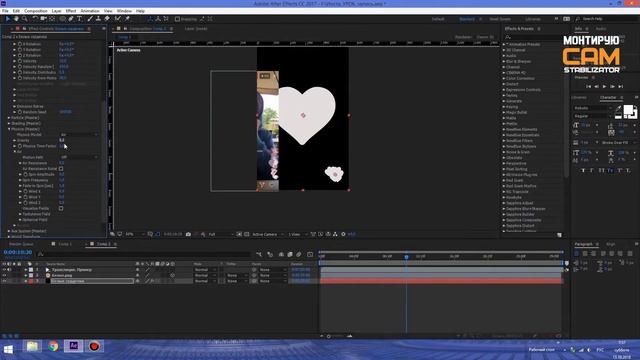The height and width of the screenshot is (360, 640).
Task: Toggle Air Resistance Rotation checkbox
Action: 61,169
